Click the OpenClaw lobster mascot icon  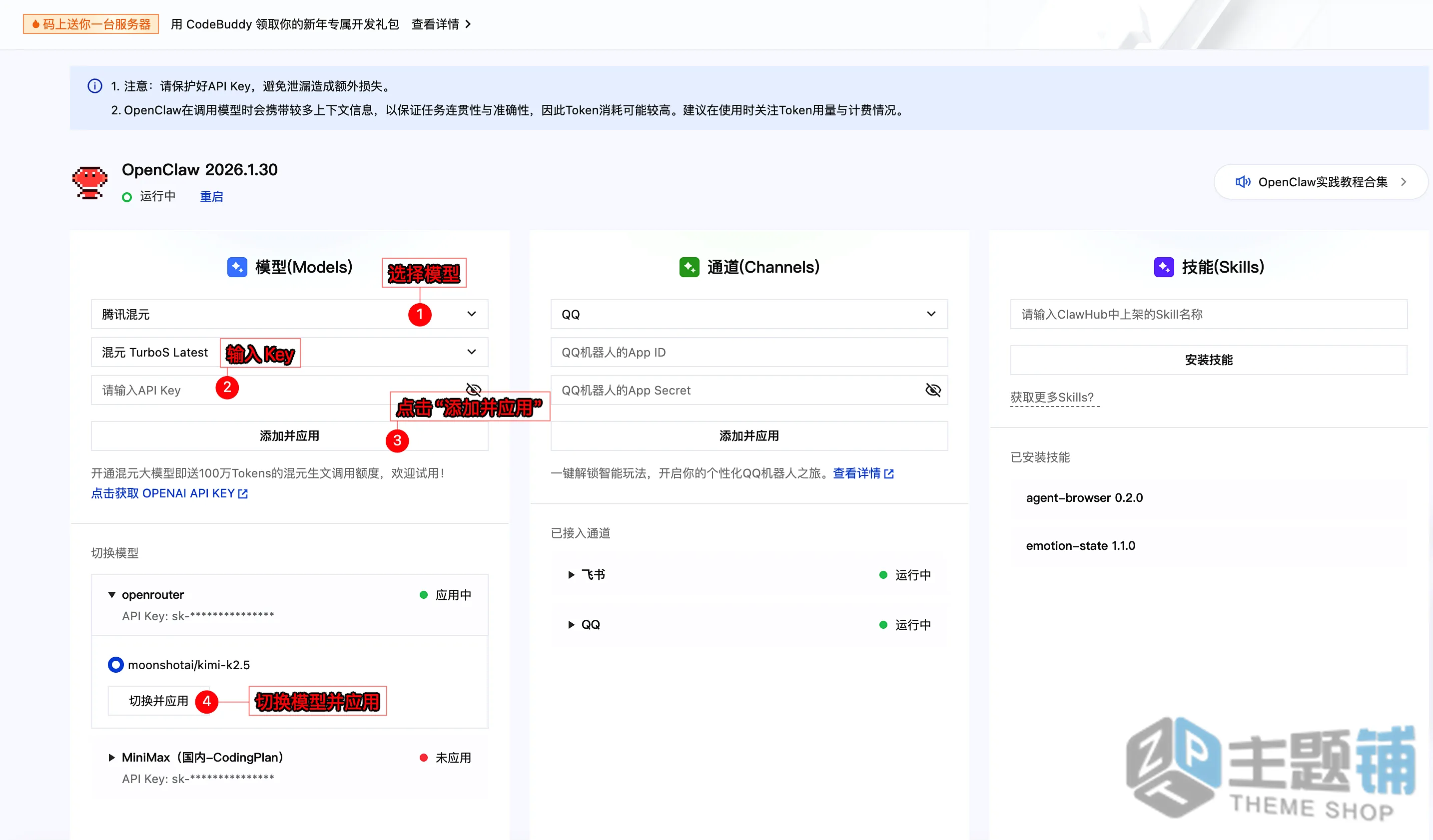pos(90,182)
